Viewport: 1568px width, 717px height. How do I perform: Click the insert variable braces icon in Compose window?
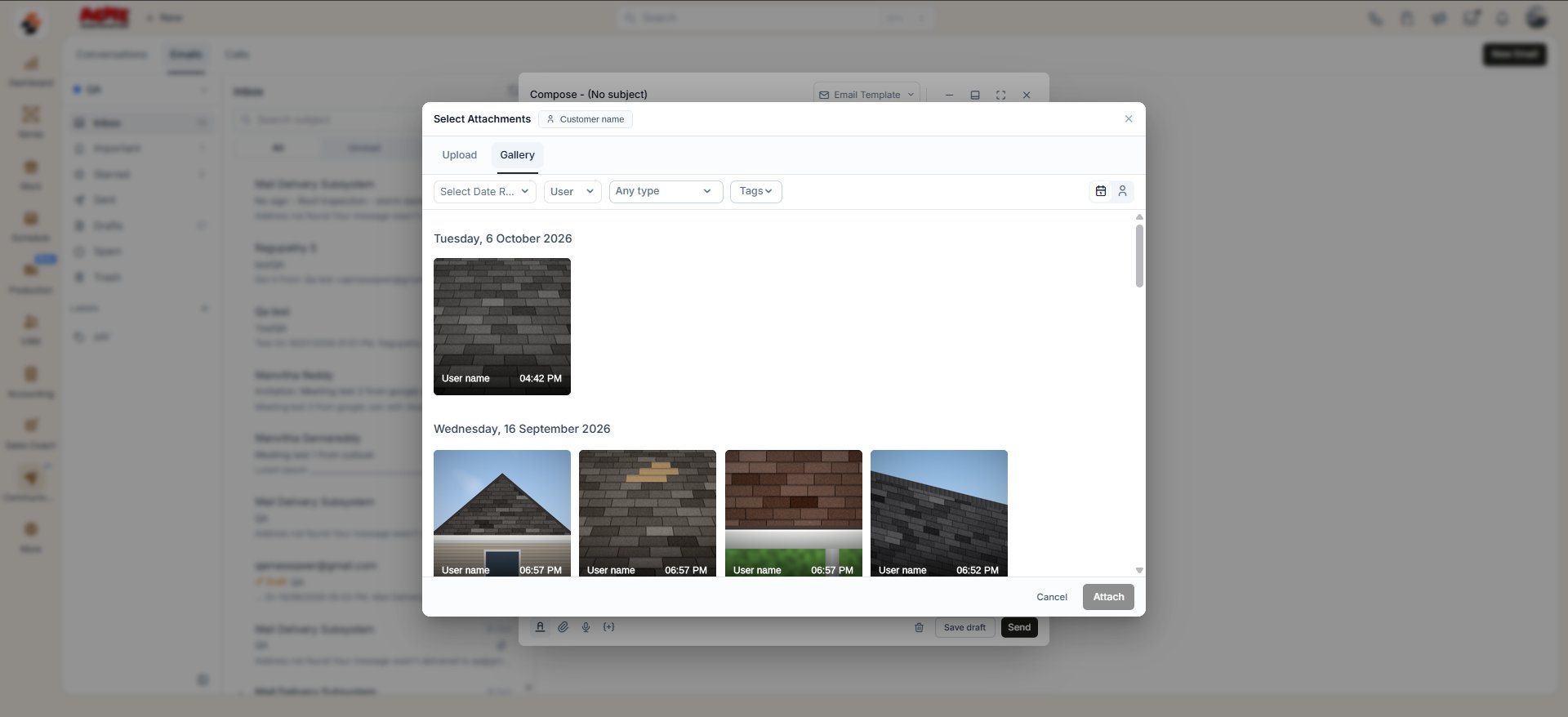(x=608, y=627)
